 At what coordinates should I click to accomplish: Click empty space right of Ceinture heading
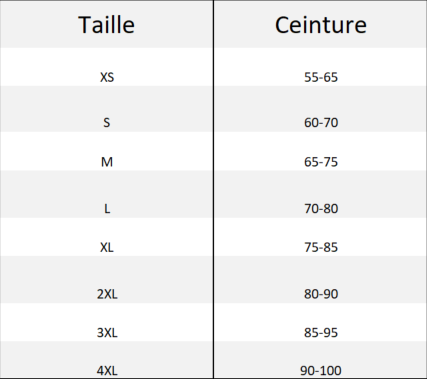click(x=397, y=25)
